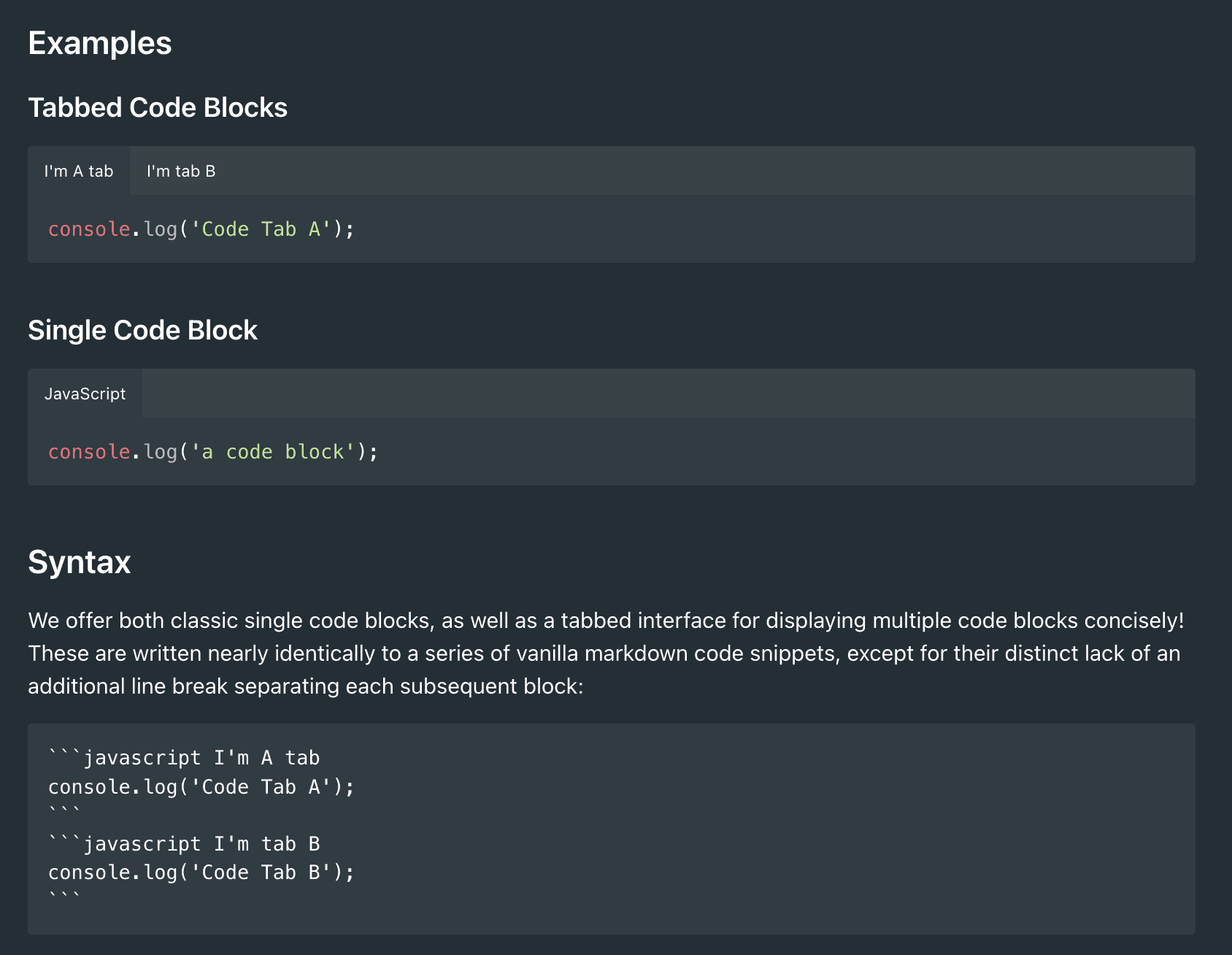Click the console.log('a code block') code line
This screenshot has height=955, width=1232.
(x=213, y=452)
